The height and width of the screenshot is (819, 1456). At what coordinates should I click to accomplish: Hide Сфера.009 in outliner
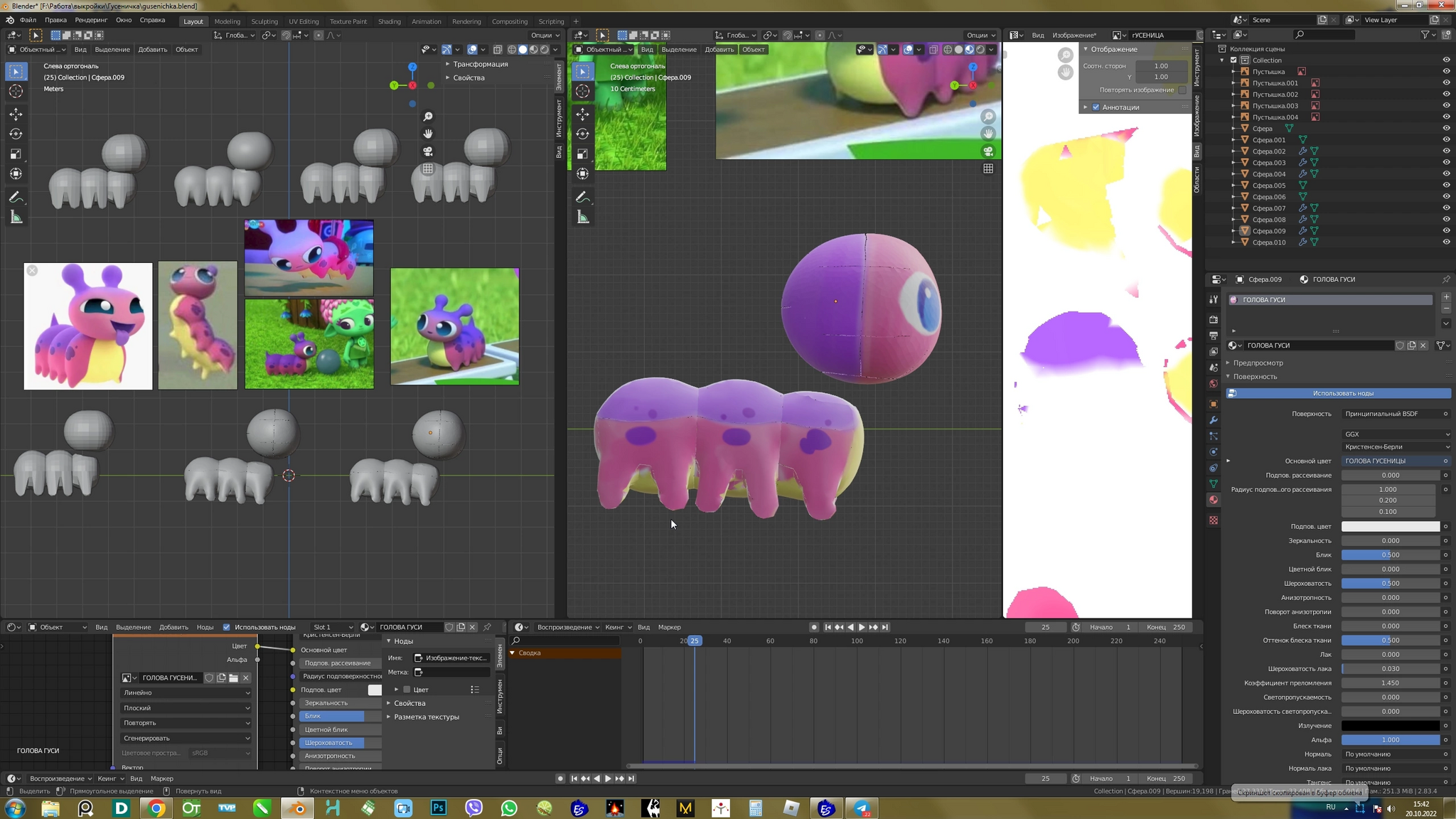point(1446,231)
